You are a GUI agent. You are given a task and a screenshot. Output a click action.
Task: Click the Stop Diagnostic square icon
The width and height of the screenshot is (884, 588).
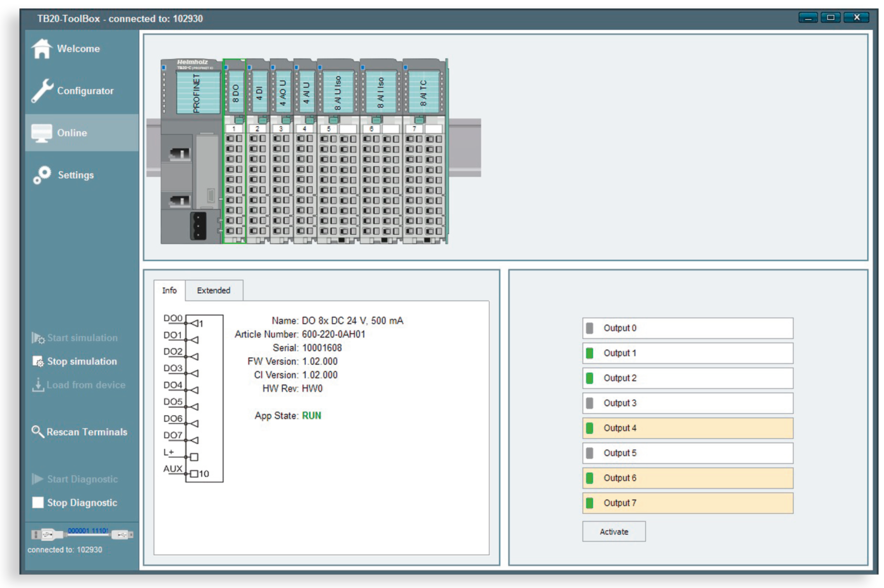[38, 502]
